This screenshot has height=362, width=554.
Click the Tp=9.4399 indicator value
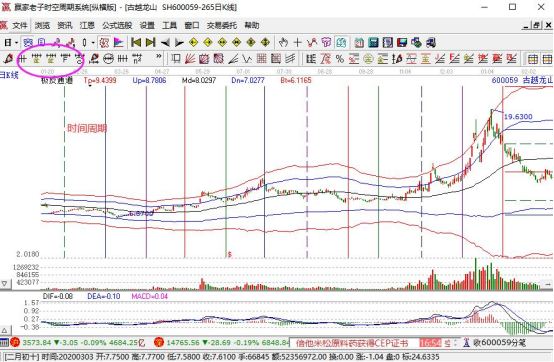pos(100,81)
